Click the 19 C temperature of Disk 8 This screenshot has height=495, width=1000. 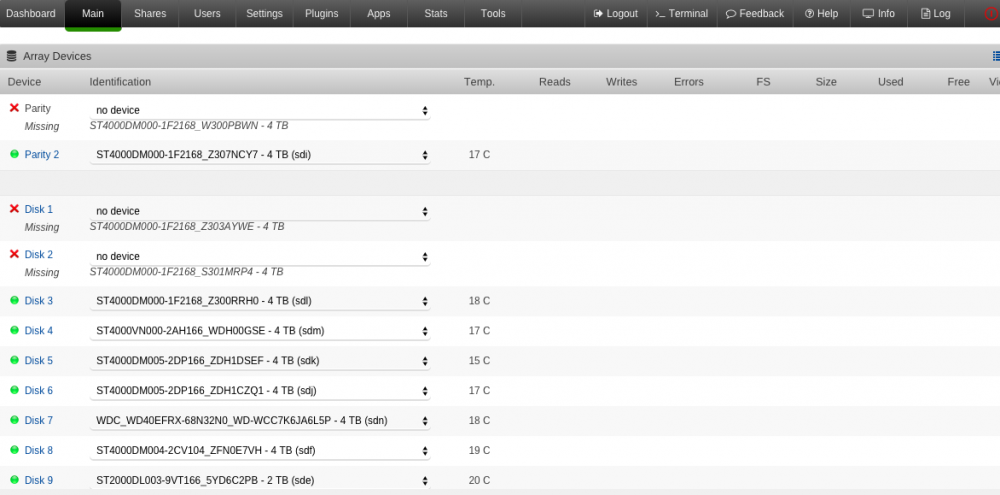479,450
